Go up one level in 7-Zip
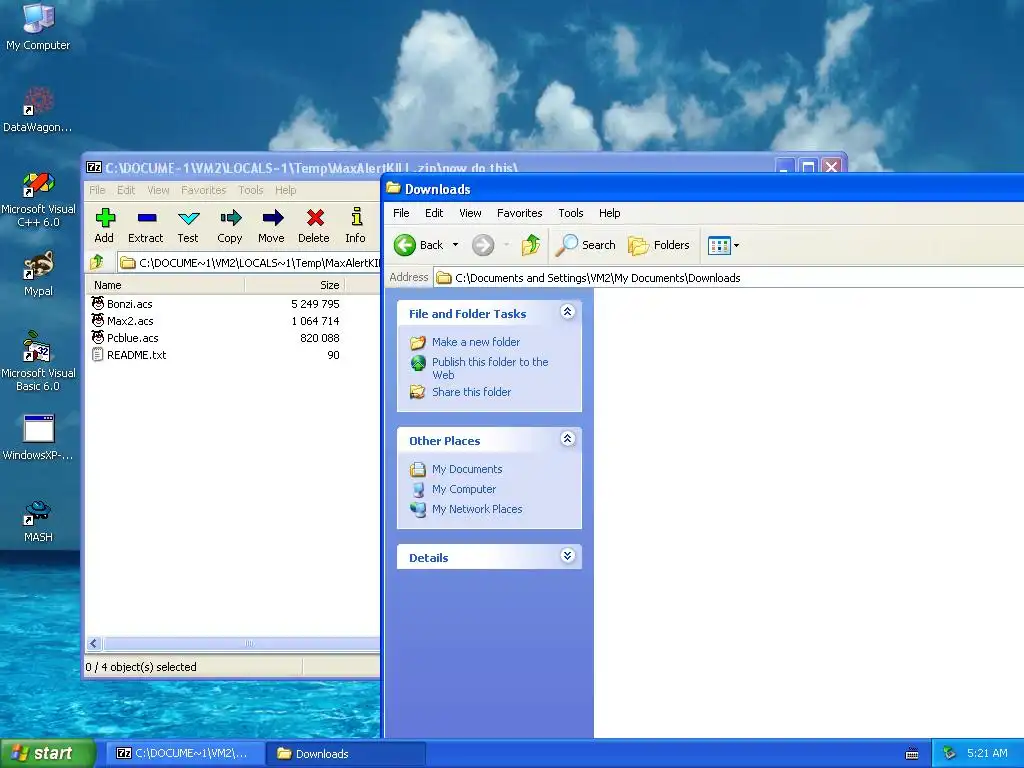Screen dimensions: 1024x768 pos(97,263)
